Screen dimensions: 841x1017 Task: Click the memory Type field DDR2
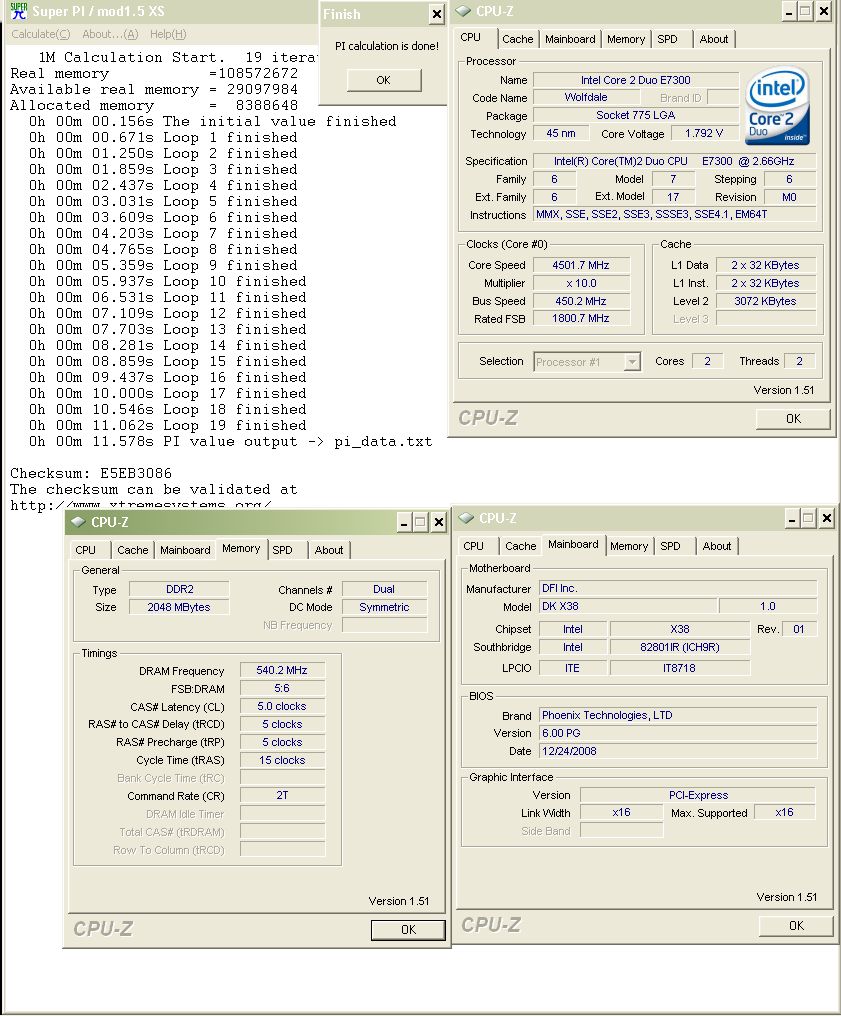(x=179, y=589)
